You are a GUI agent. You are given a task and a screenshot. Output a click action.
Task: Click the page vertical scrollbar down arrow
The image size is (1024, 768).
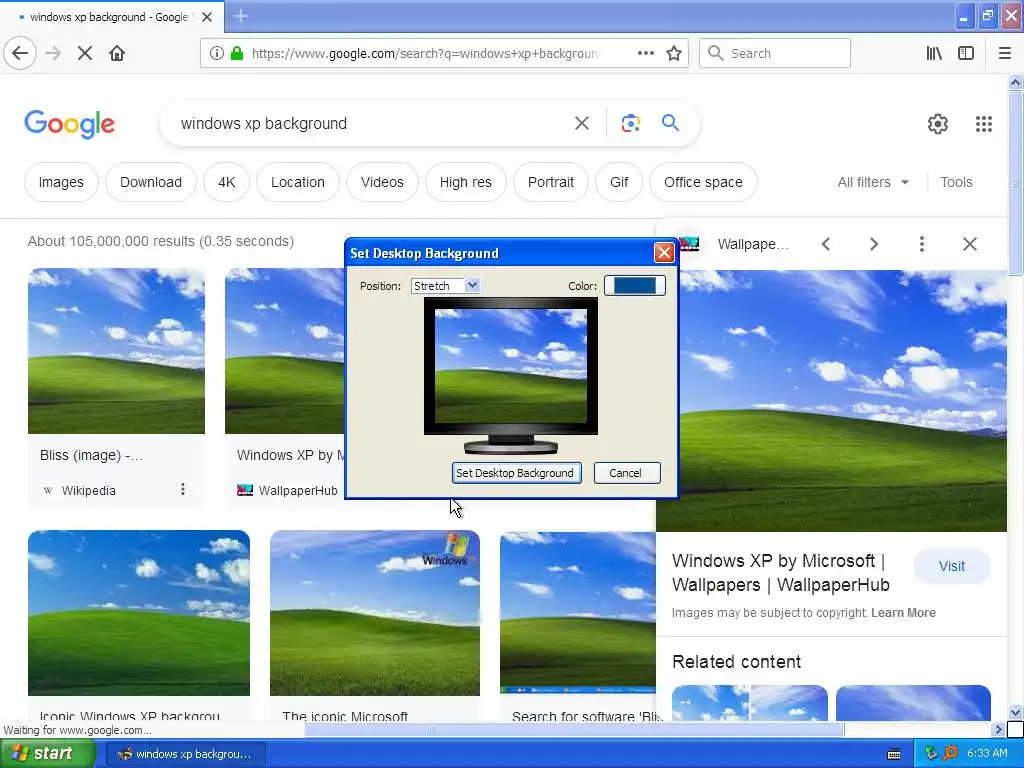1015,712
